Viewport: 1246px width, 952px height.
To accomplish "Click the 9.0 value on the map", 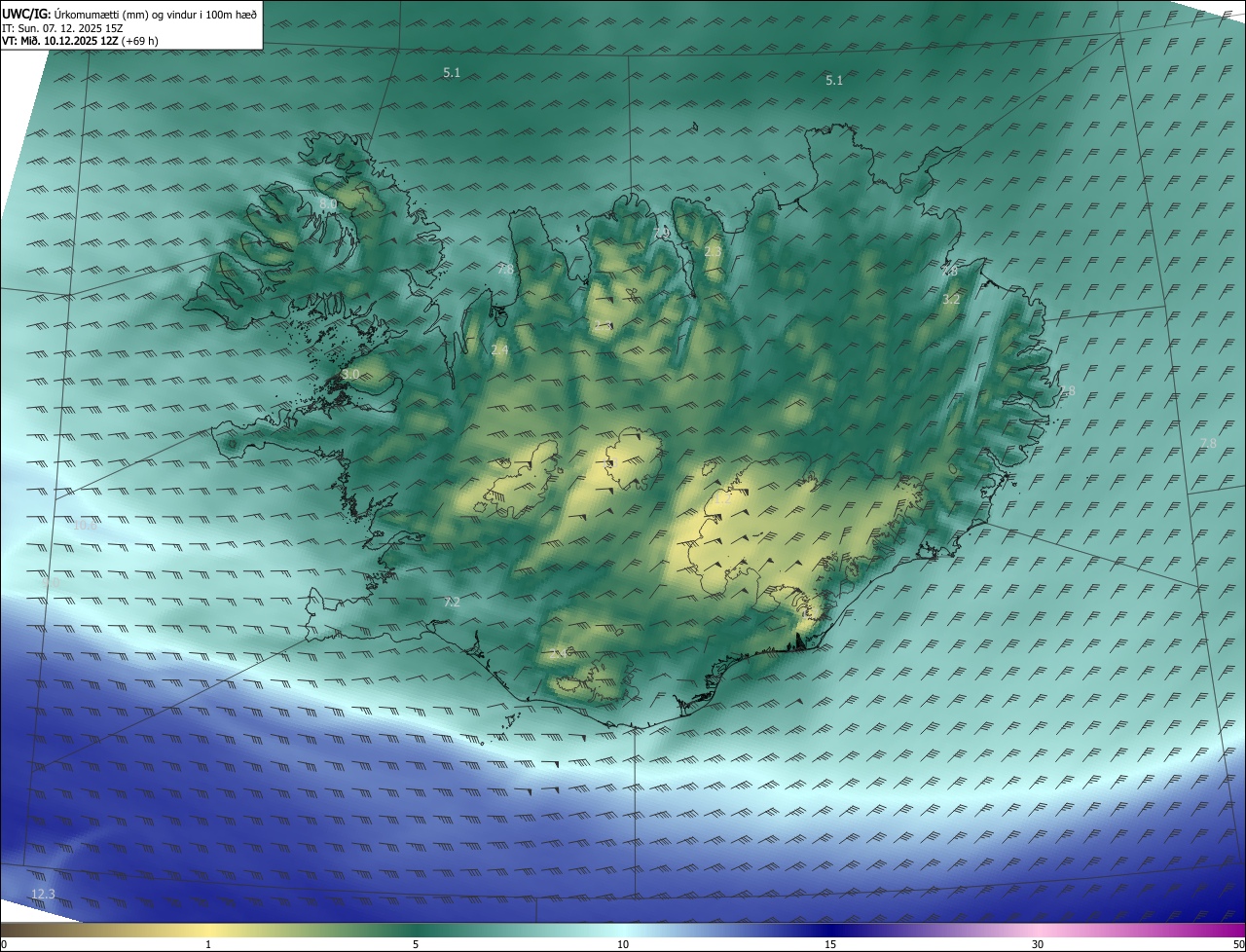I will click(x=52, y=582).
